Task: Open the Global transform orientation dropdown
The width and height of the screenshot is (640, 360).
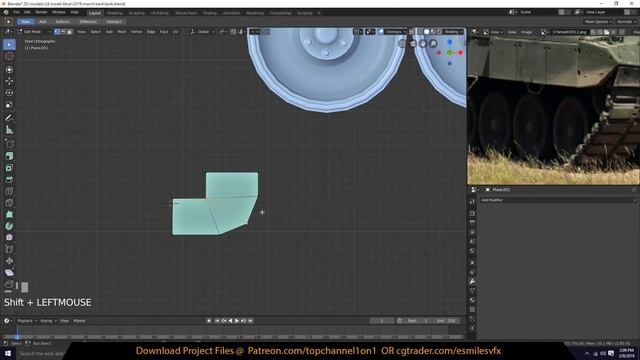Action: coord(202,31)
